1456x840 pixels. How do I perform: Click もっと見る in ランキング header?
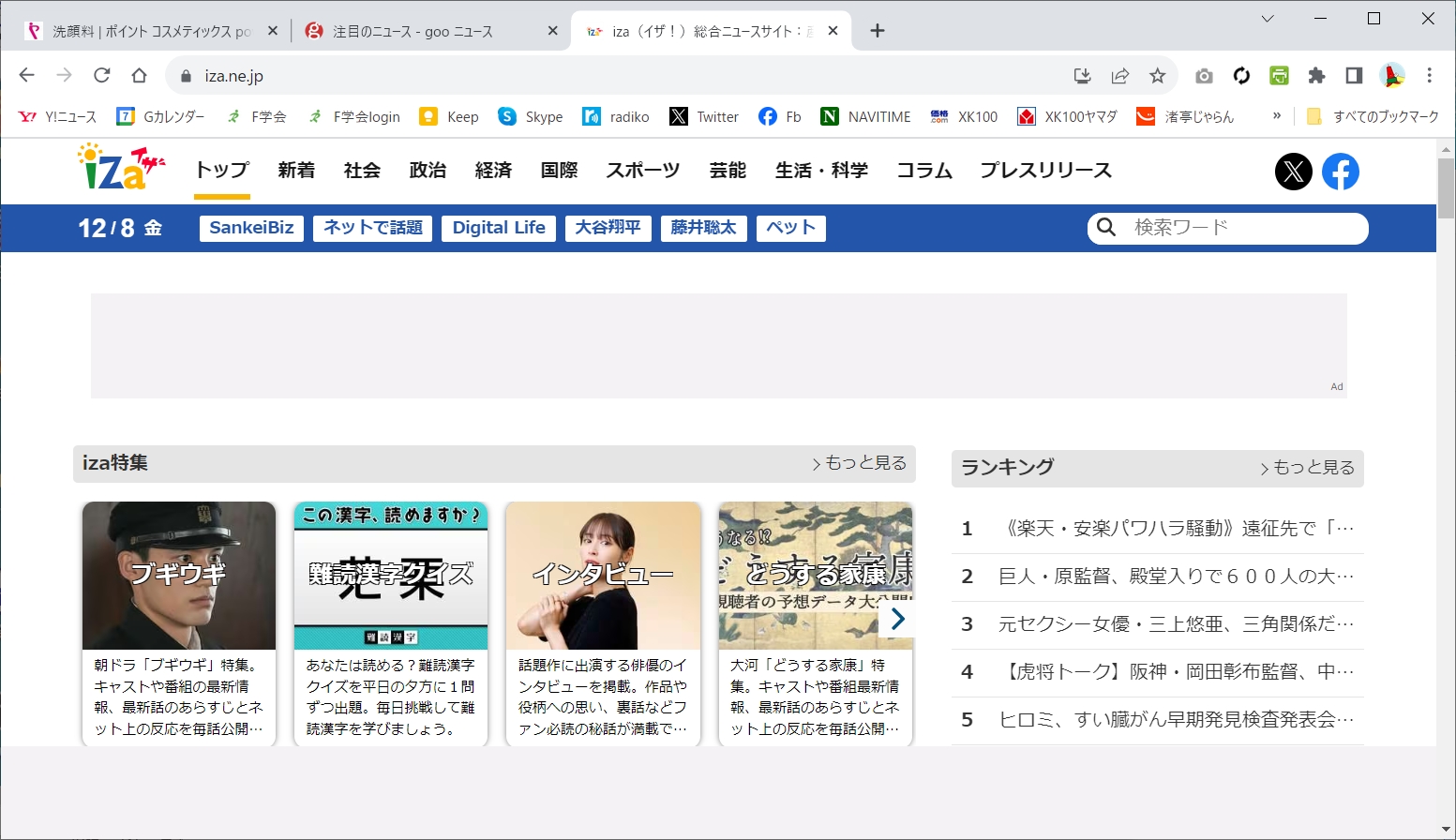pyautogui.click(x=1308, y=468)
